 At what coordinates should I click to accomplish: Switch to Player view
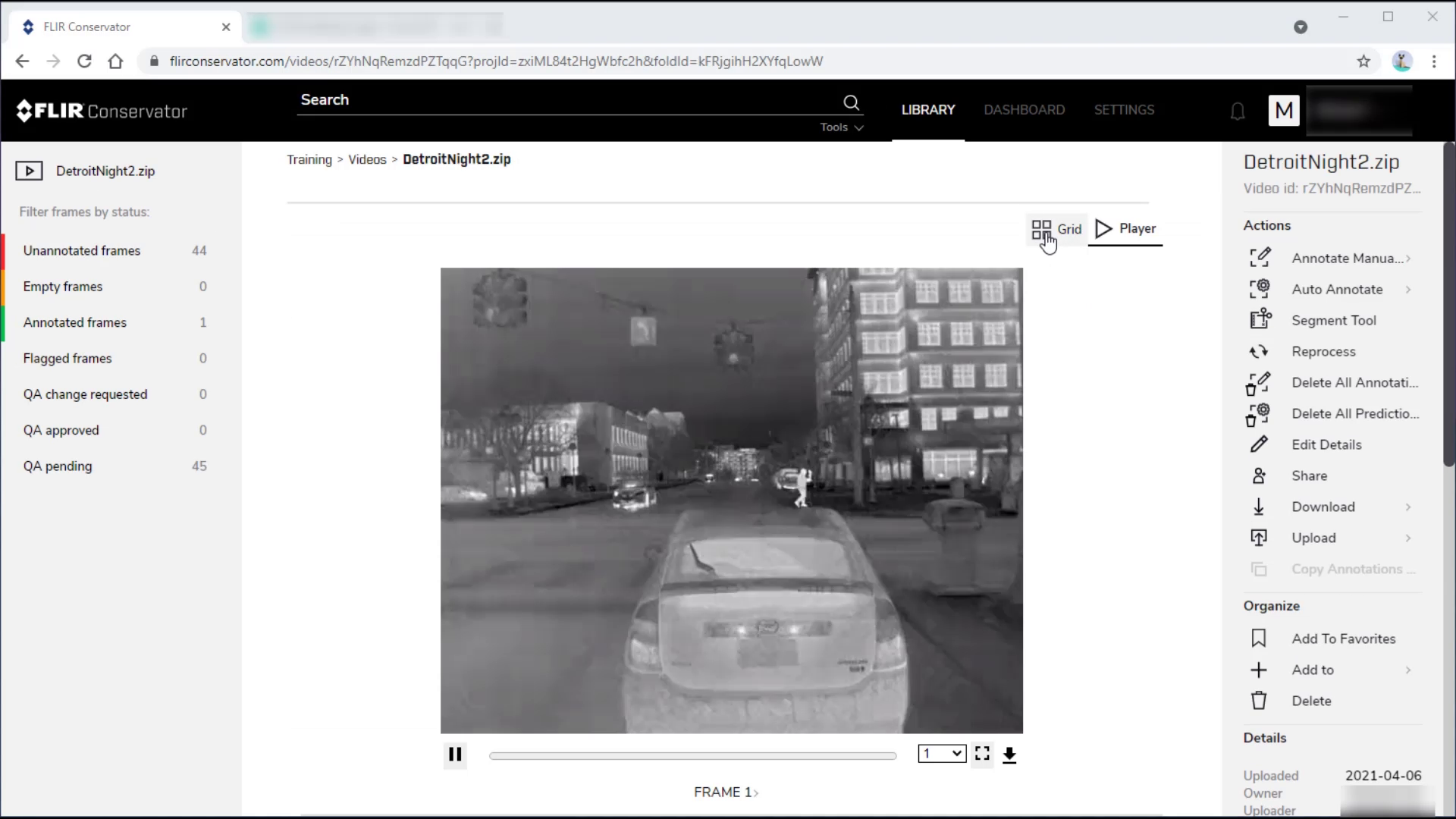coord(1125,228)
